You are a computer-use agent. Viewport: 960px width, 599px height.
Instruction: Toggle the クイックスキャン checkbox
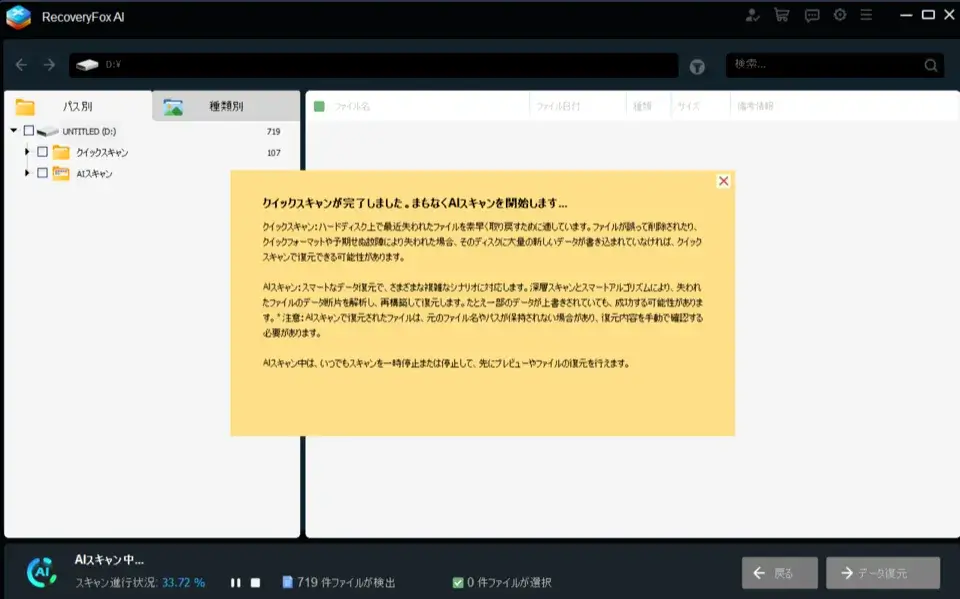(x=42, y=151)
